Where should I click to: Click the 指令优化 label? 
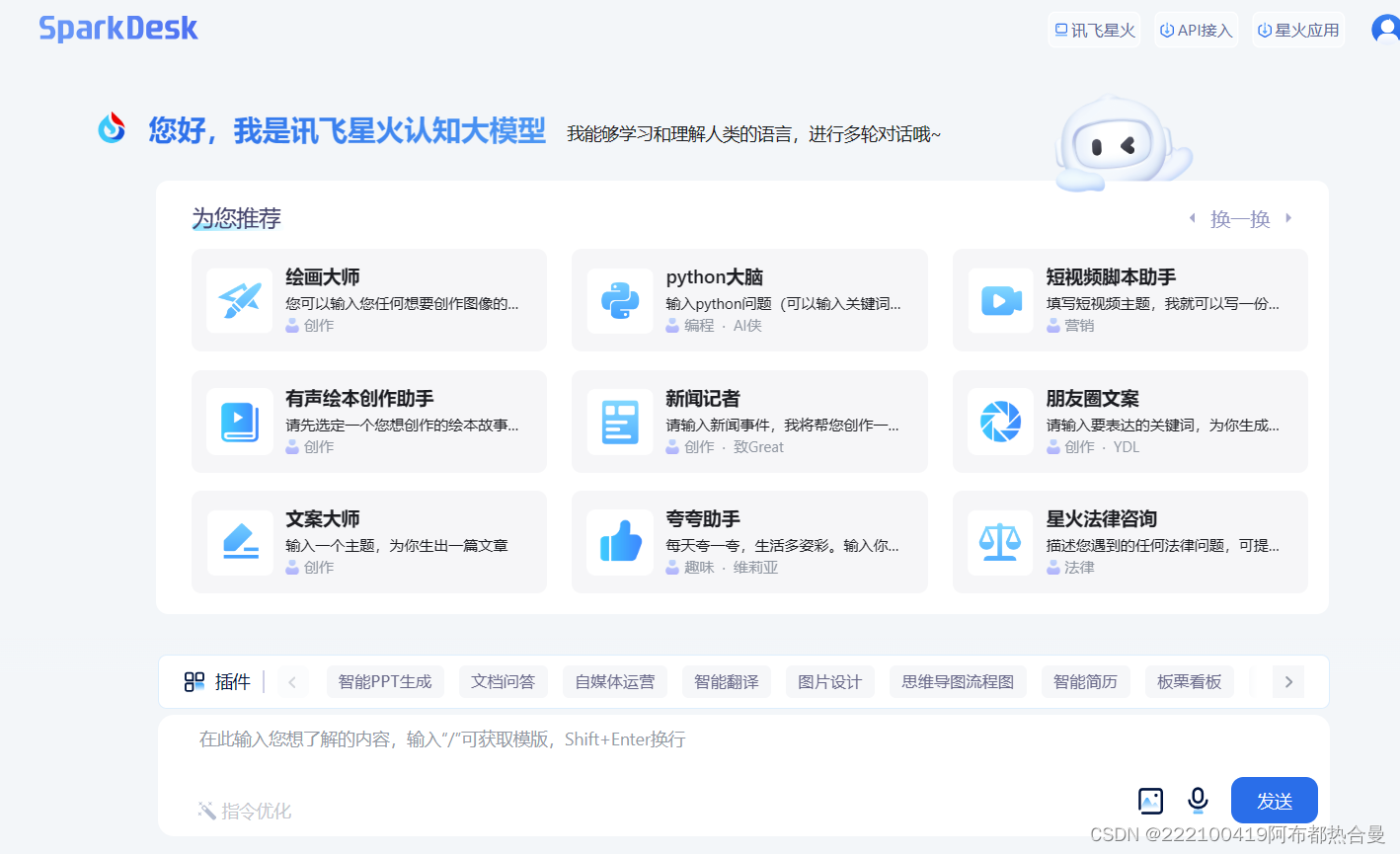[x=256, y=811]
